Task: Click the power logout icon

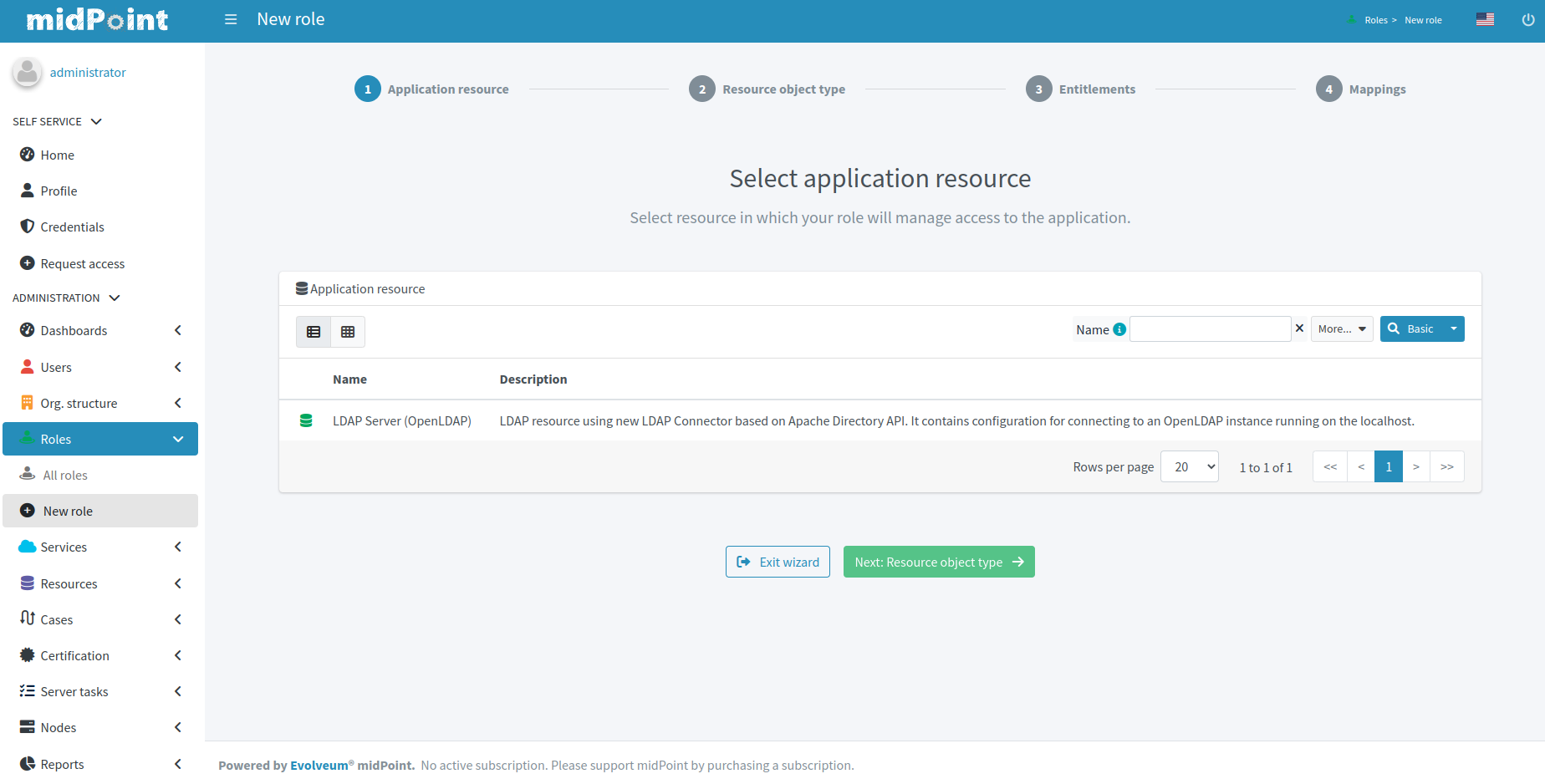Action: click(1527, 20)
